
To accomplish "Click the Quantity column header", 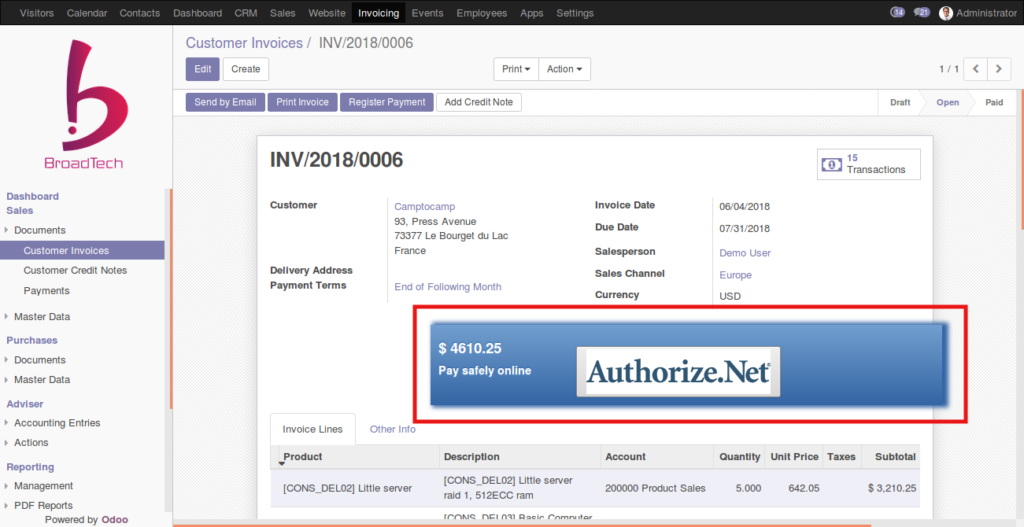I will (x=740, y=456).
